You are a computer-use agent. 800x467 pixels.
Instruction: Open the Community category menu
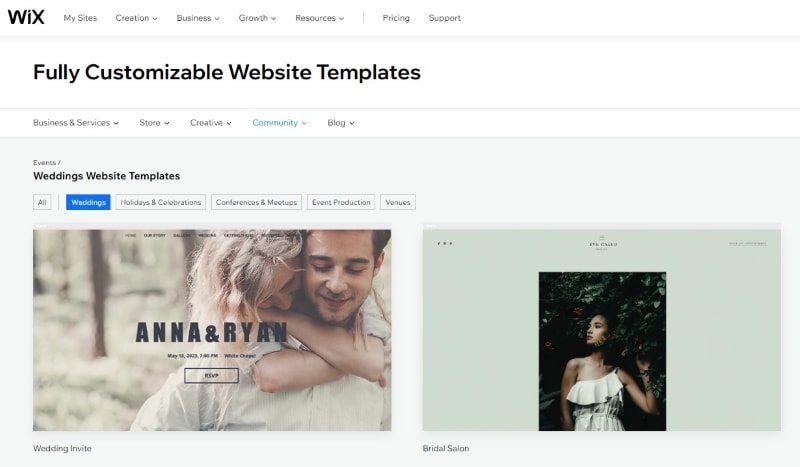(x=279, y=122)
